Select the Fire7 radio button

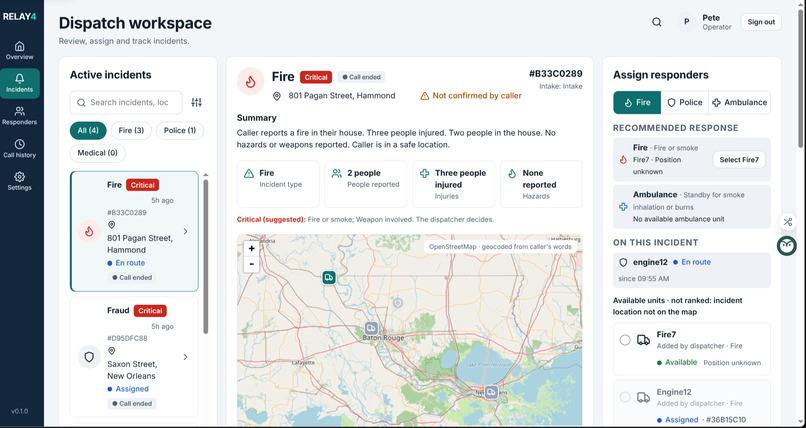(625, 340)
